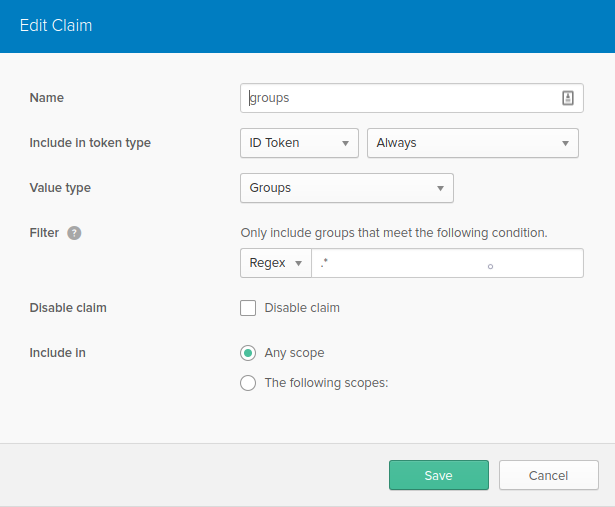Viewport: 615px width, 507px height.
Task: Select the Any scope radio button
Action: (x=248, y=353)
